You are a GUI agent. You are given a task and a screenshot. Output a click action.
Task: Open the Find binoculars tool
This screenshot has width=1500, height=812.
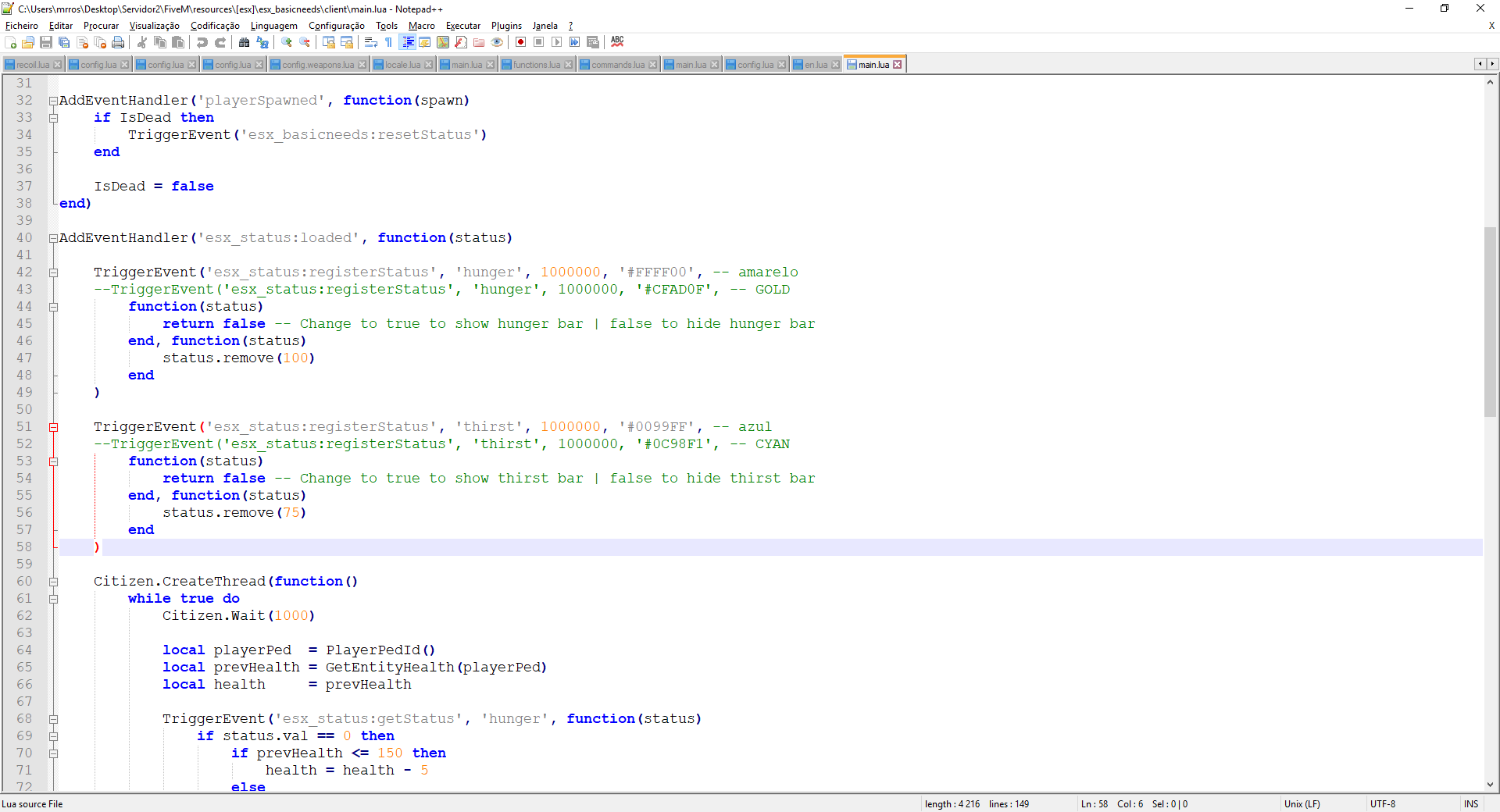pos(244,42)
